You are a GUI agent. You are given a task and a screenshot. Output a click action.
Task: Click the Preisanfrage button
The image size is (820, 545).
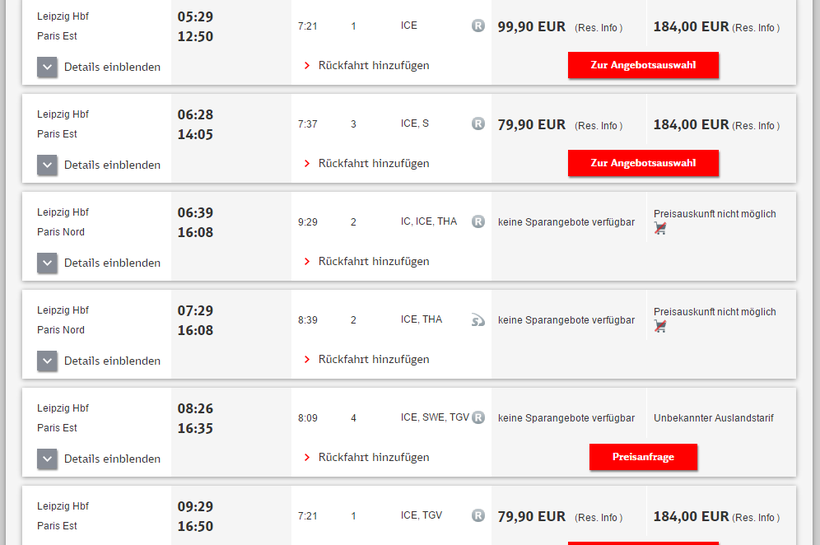(643, 457)
